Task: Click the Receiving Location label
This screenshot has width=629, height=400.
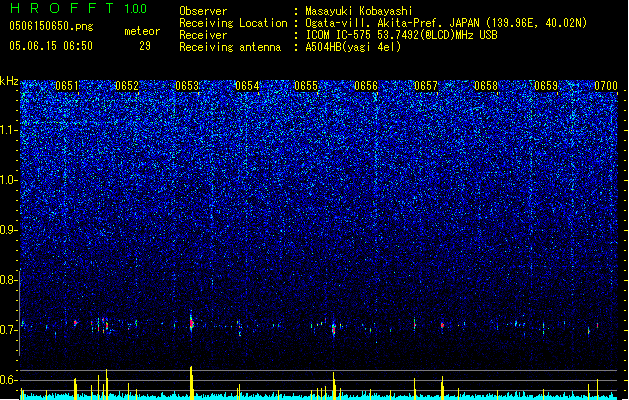Action: [233, 23]
